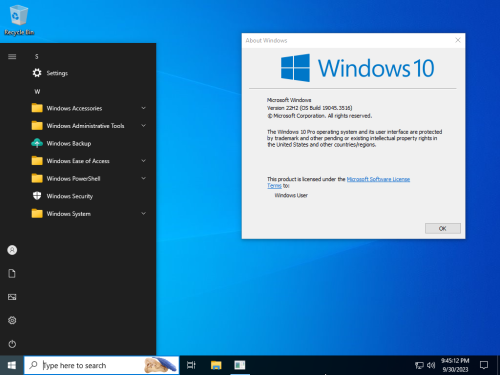This screenshot has width=500, height=375.
Task: Expand Windows PowerShell chevron
Action: [143, 178]
